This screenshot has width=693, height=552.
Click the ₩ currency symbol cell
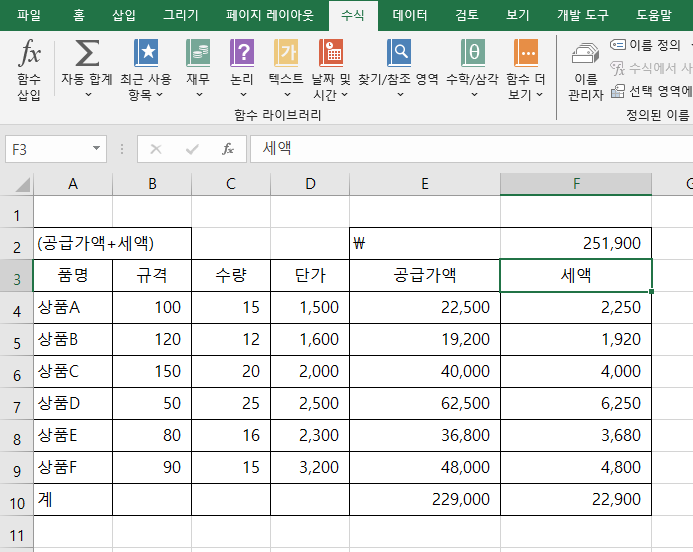[x=425, y=244]
